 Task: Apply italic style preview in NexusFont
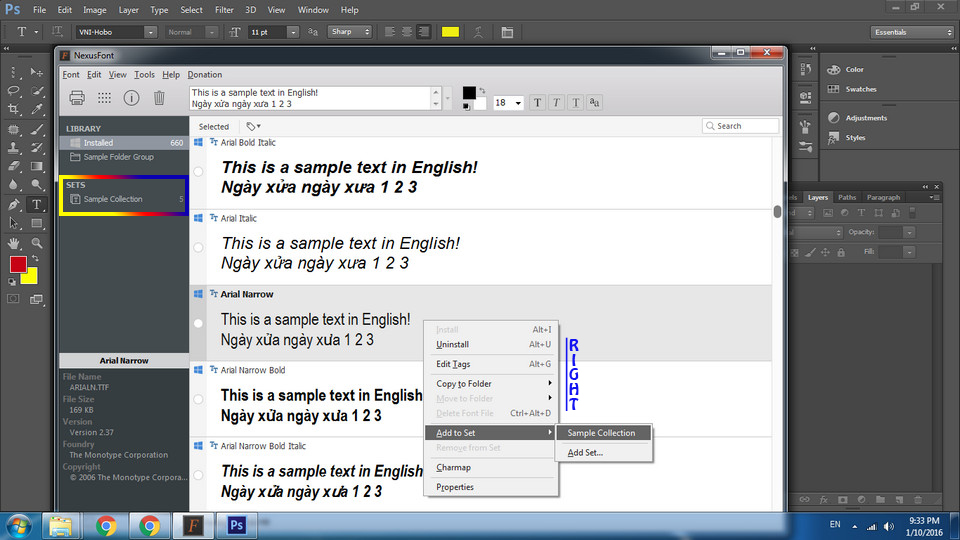[557, 102]
